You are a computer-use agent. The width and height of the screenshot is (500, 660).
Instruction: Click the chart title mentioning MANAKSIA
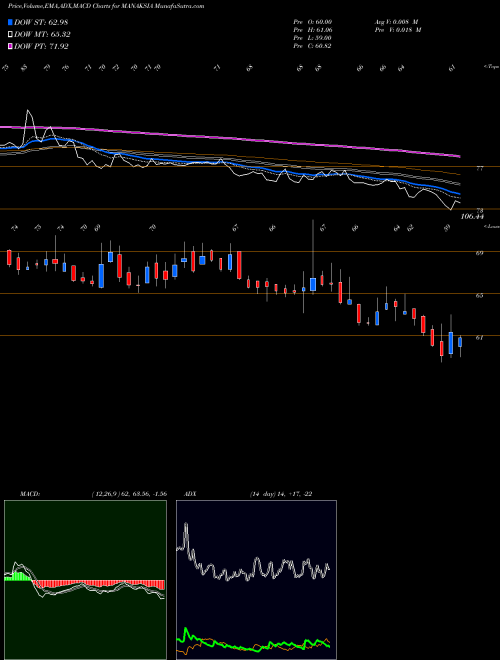pos(106,6)
